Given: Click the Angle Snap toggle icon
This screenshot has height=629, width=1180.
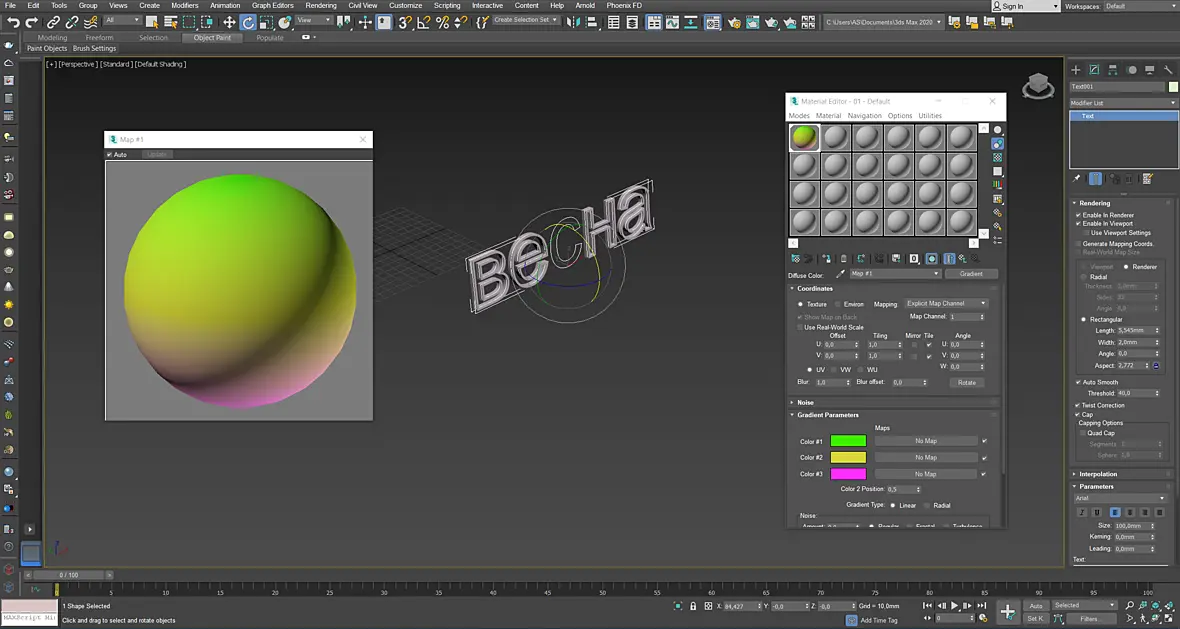Looking at the screenshot, I should tap(424, 23).
